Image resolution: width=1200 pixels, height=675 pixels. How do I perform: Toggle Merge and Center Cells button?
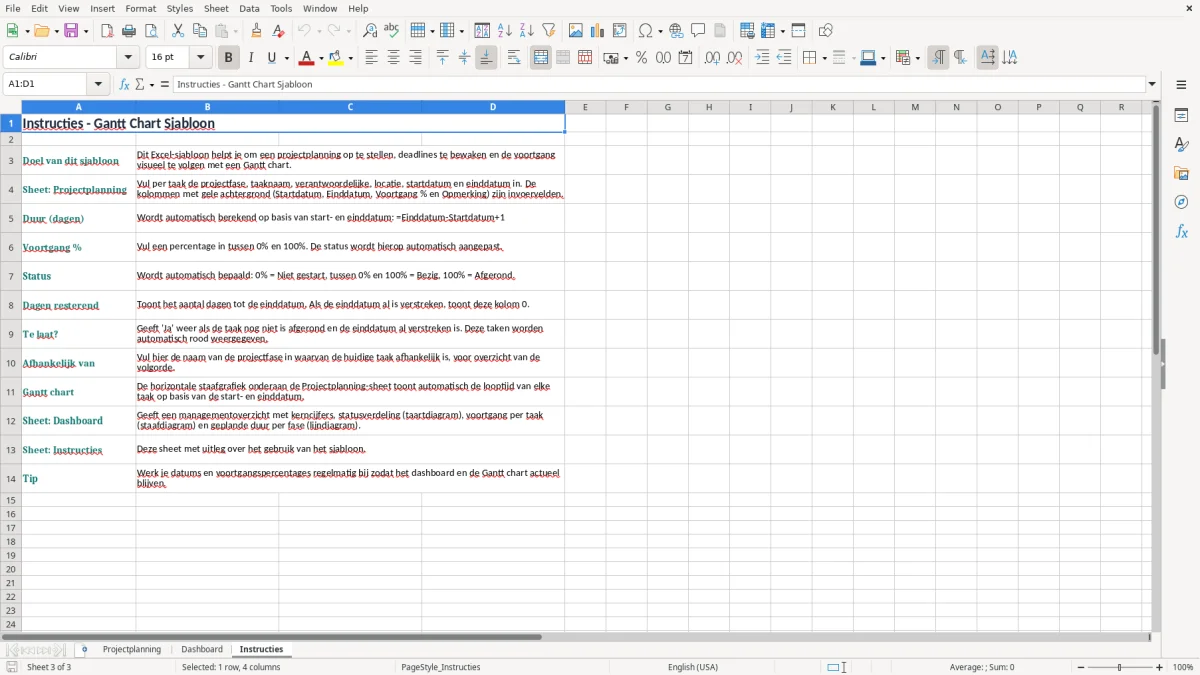click(541, 58)
